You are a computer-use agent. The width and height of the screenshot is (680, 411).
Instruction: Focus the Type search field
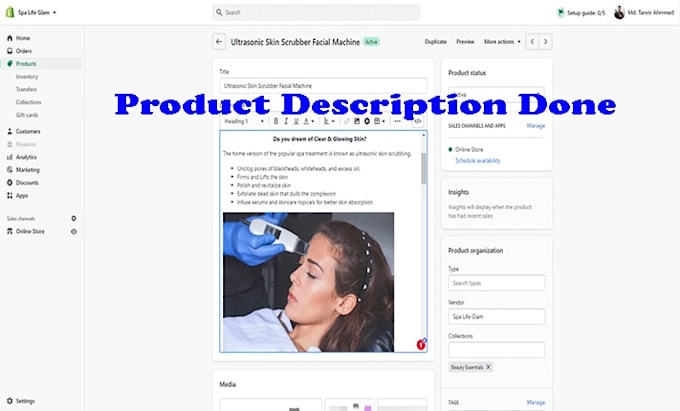[497, 283]
